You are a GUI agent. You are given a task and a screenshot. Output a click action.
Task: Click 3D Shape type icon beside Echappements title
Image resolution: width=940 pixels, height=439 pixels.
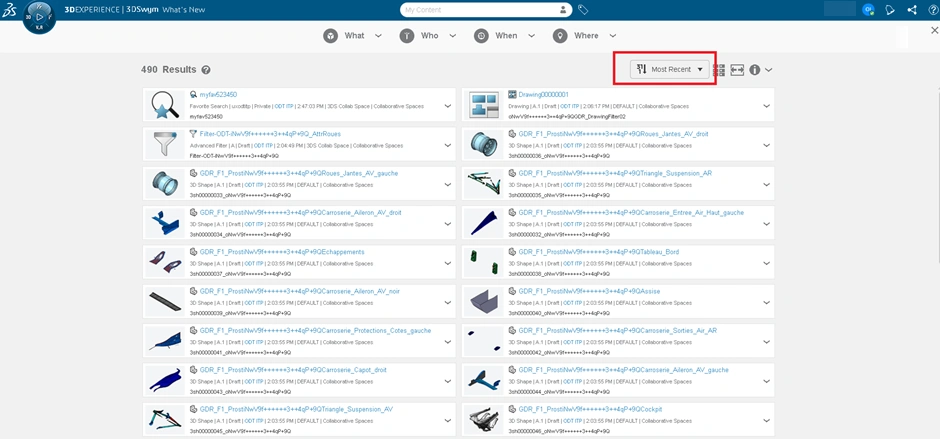coord(193,252)
